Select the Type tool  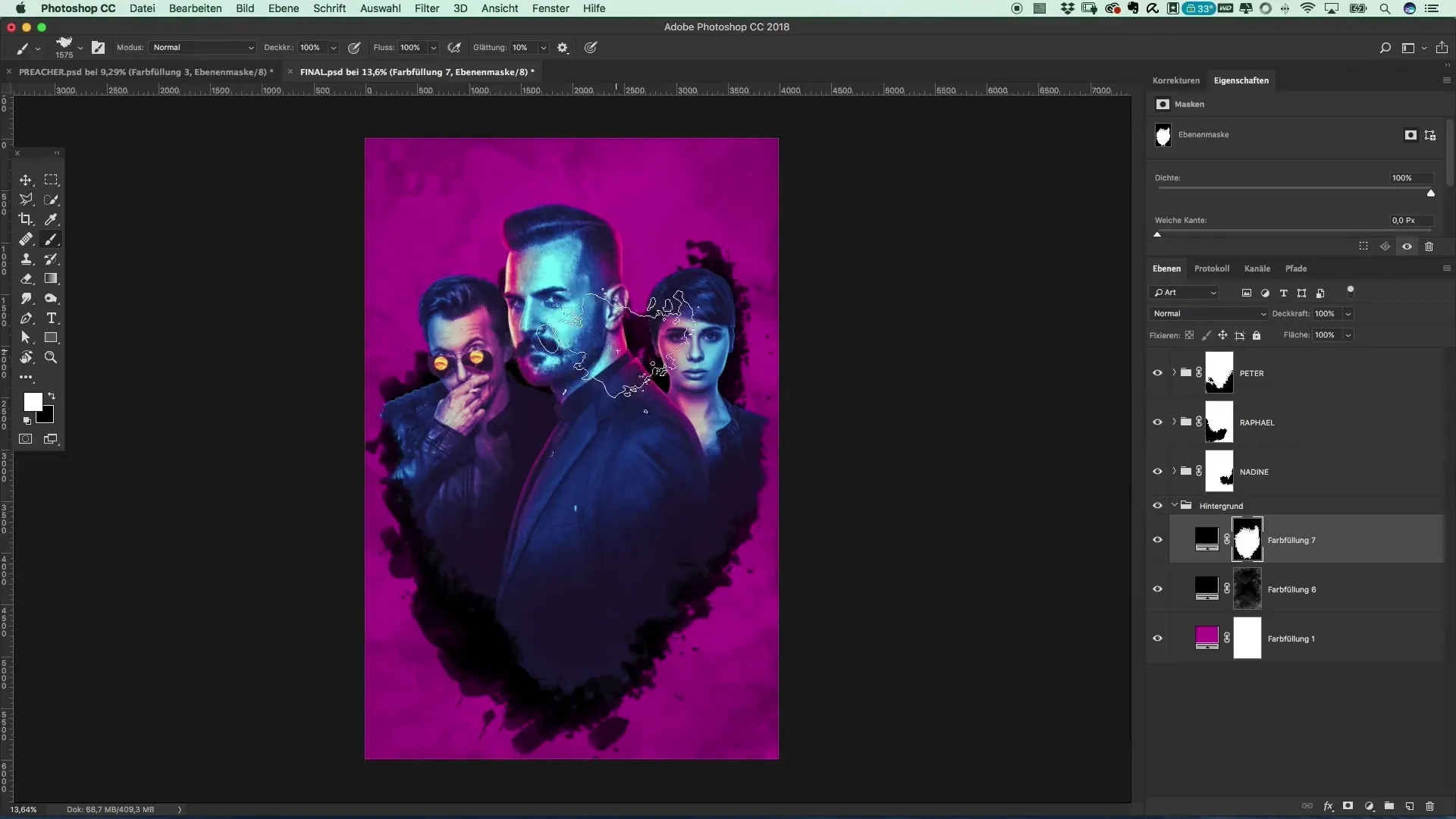51,318
